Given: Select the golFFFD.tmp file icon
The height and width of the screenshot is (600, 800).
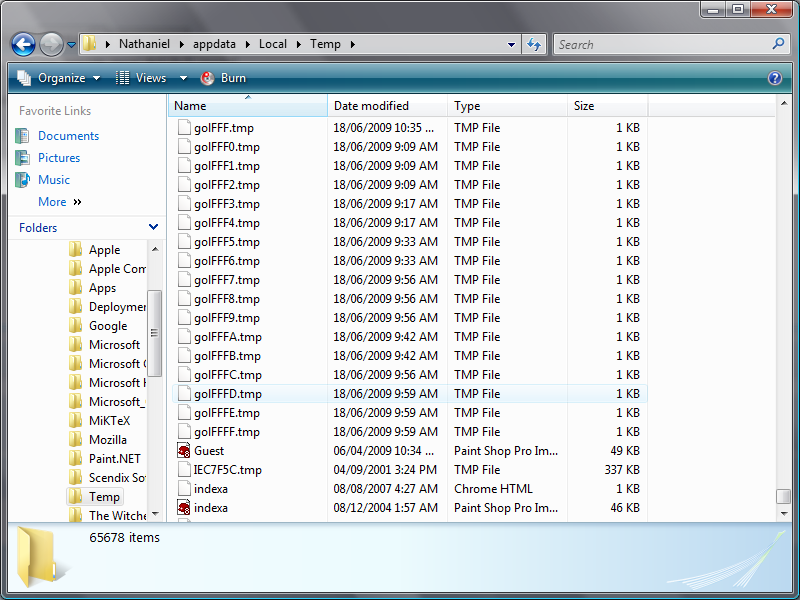Looking at the screenshot, I should click(184, 393).
